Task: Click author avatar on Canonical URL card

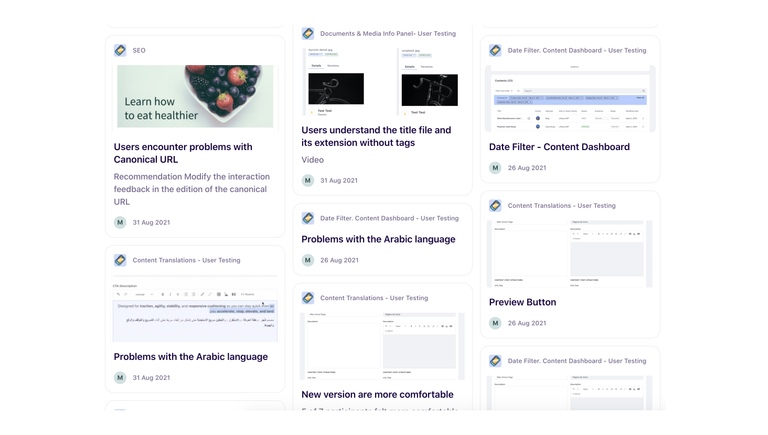Action: tap(120, 223)
